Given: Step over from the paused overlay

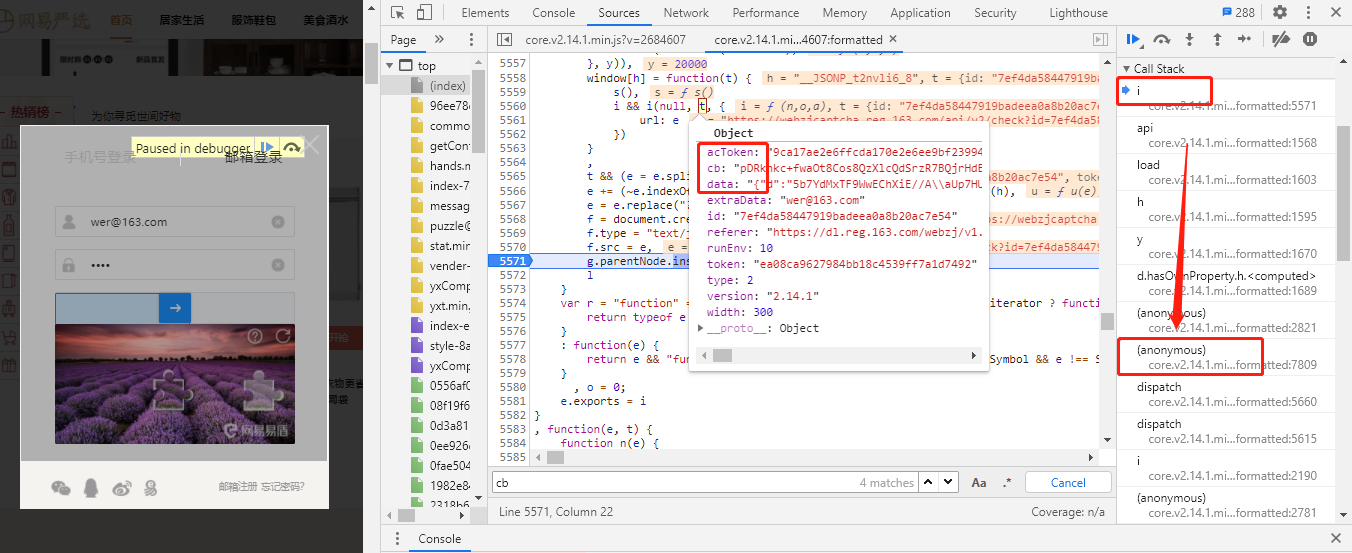Looking at the screenshot, I should [292, 148].
